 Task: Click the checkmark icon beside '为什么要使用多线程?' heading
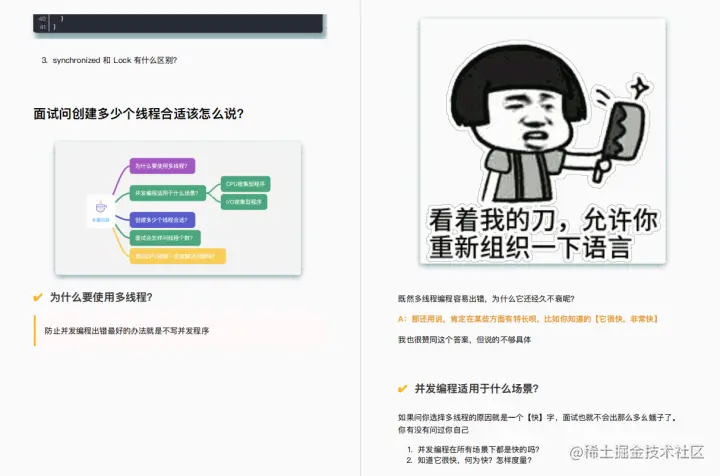tap(38, 297)
